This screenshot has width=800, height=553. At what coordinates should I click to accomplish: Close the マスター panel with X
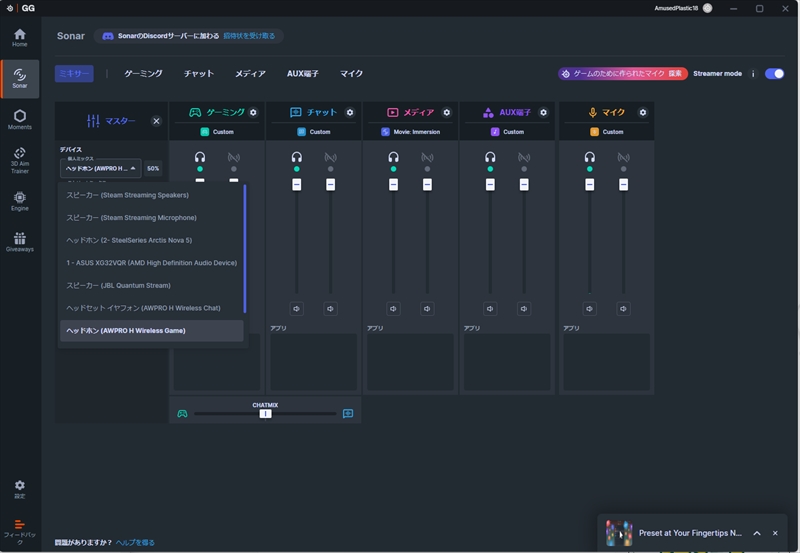pyautogui.click(x=157, y=121)
